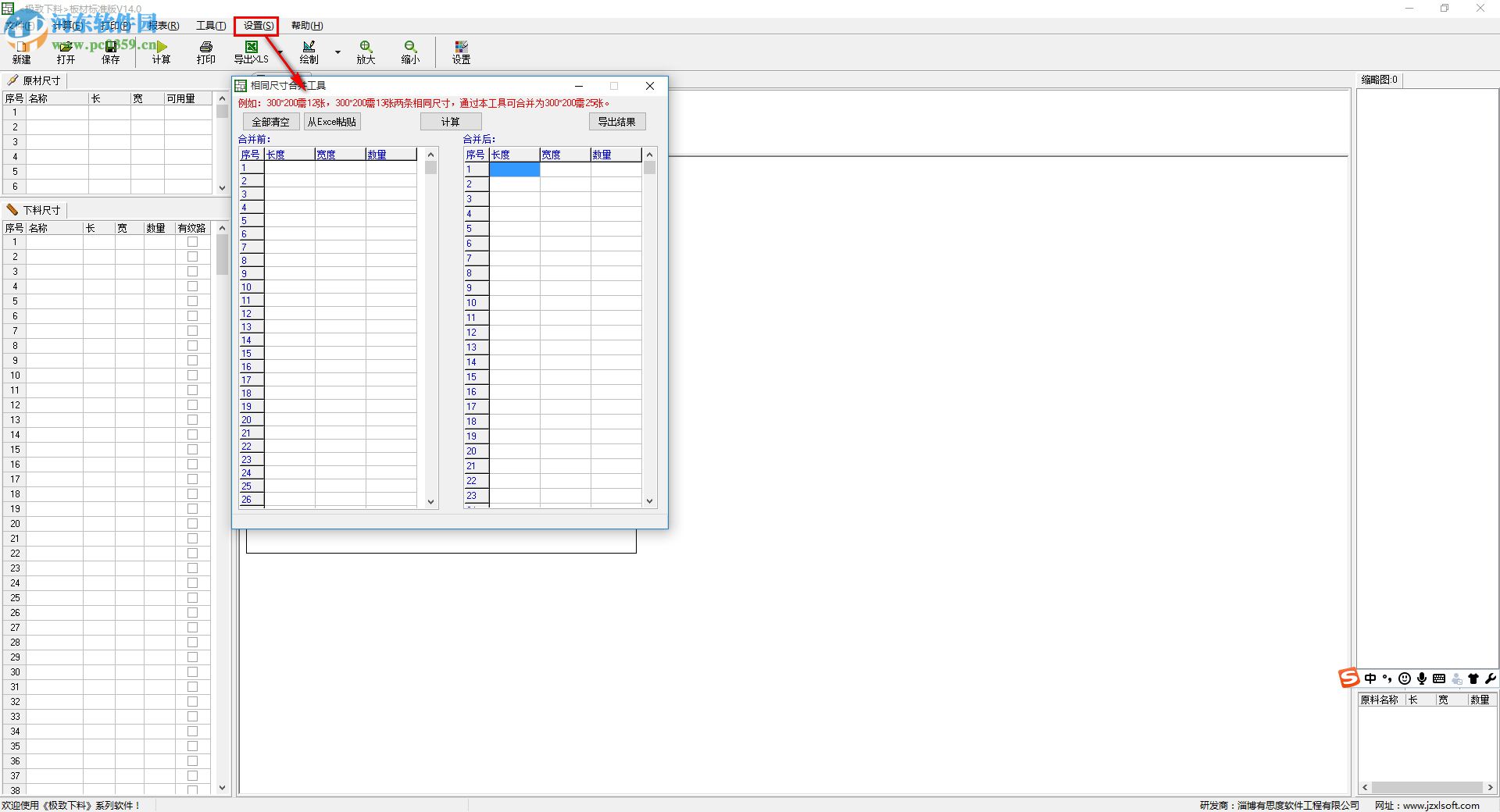The width and height of the screenshot is (1500, 812).
Task: Select the highlighted 长度 cell in 合并后 row 1
Action: (x=514, y=169)
